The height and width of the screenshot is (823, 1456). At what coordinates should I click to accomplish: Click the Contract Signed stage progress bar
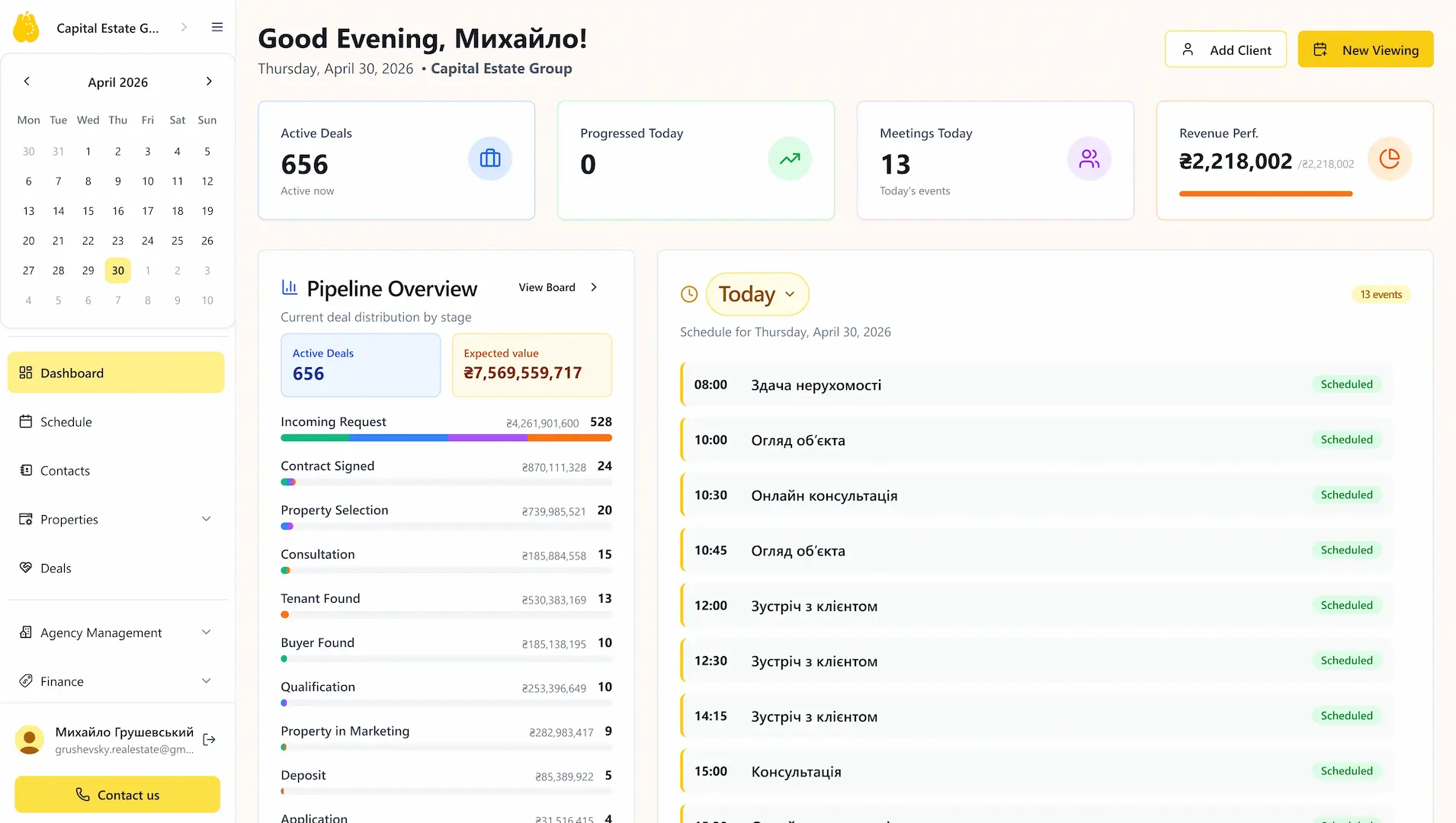tap(446, 482)
